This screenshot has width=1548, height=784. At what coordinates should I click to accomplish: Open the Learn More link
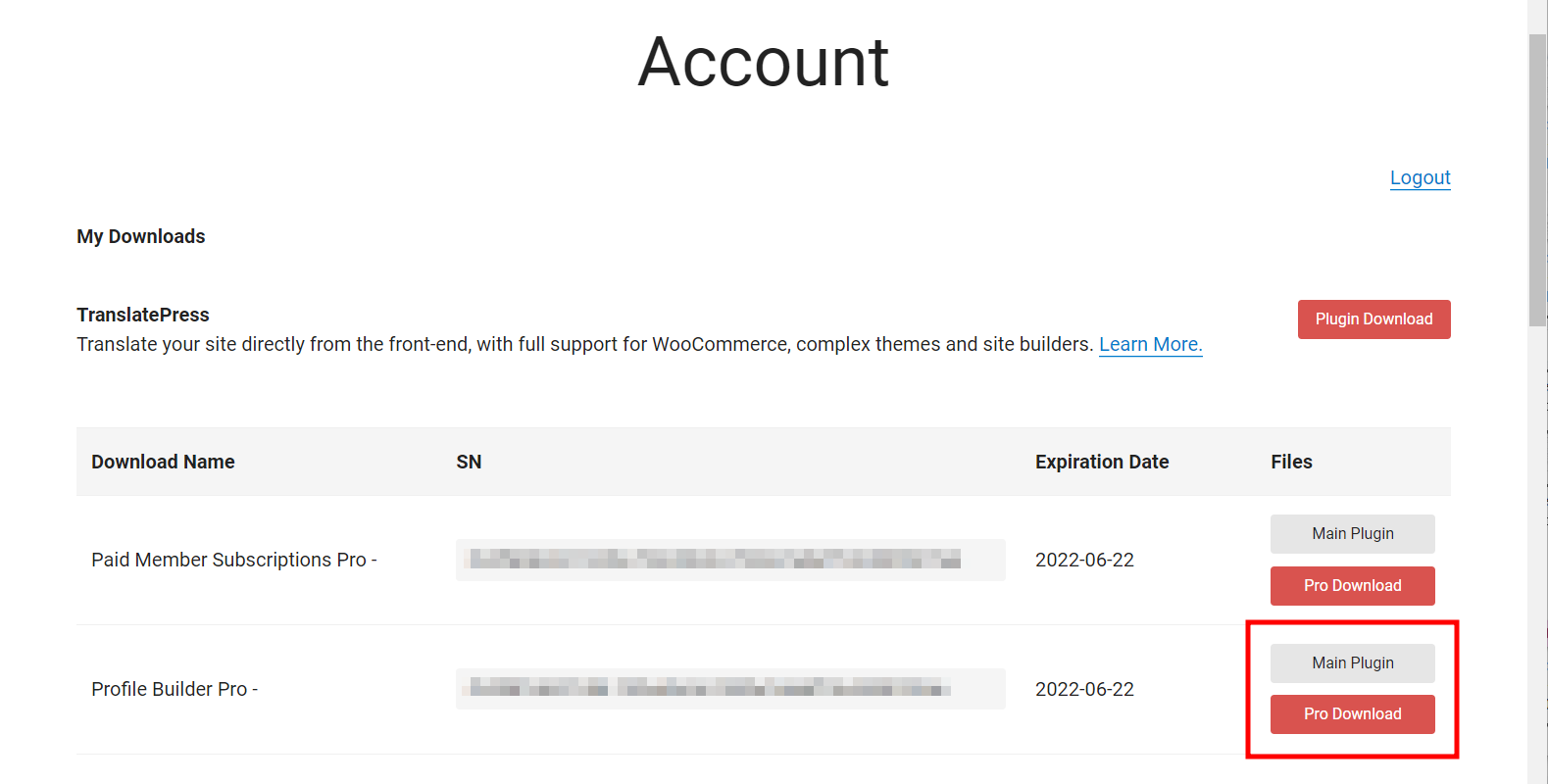click(1150, 344)
